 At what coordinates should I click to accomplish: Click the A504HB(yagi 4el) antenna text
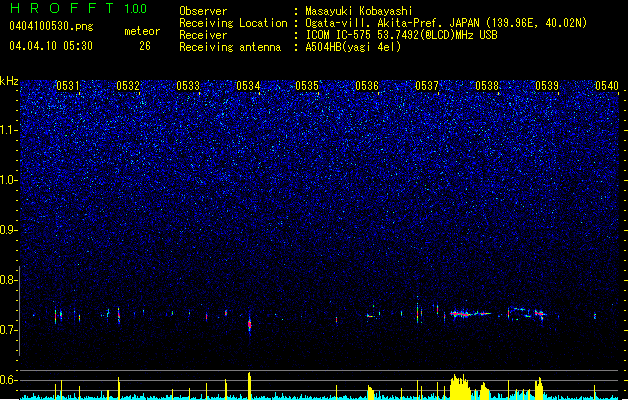click(x=353, y=47)
